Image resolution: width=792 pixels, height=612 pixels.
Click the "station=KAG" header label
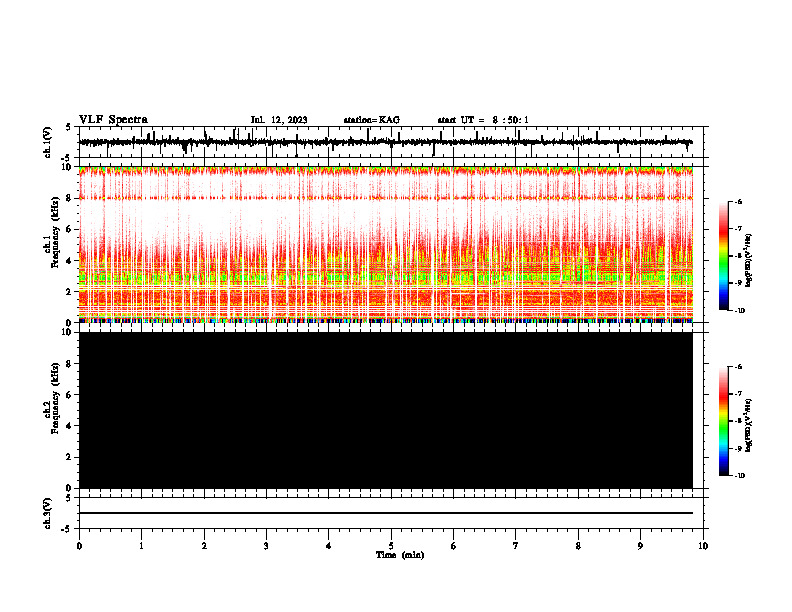coord(372,120)
